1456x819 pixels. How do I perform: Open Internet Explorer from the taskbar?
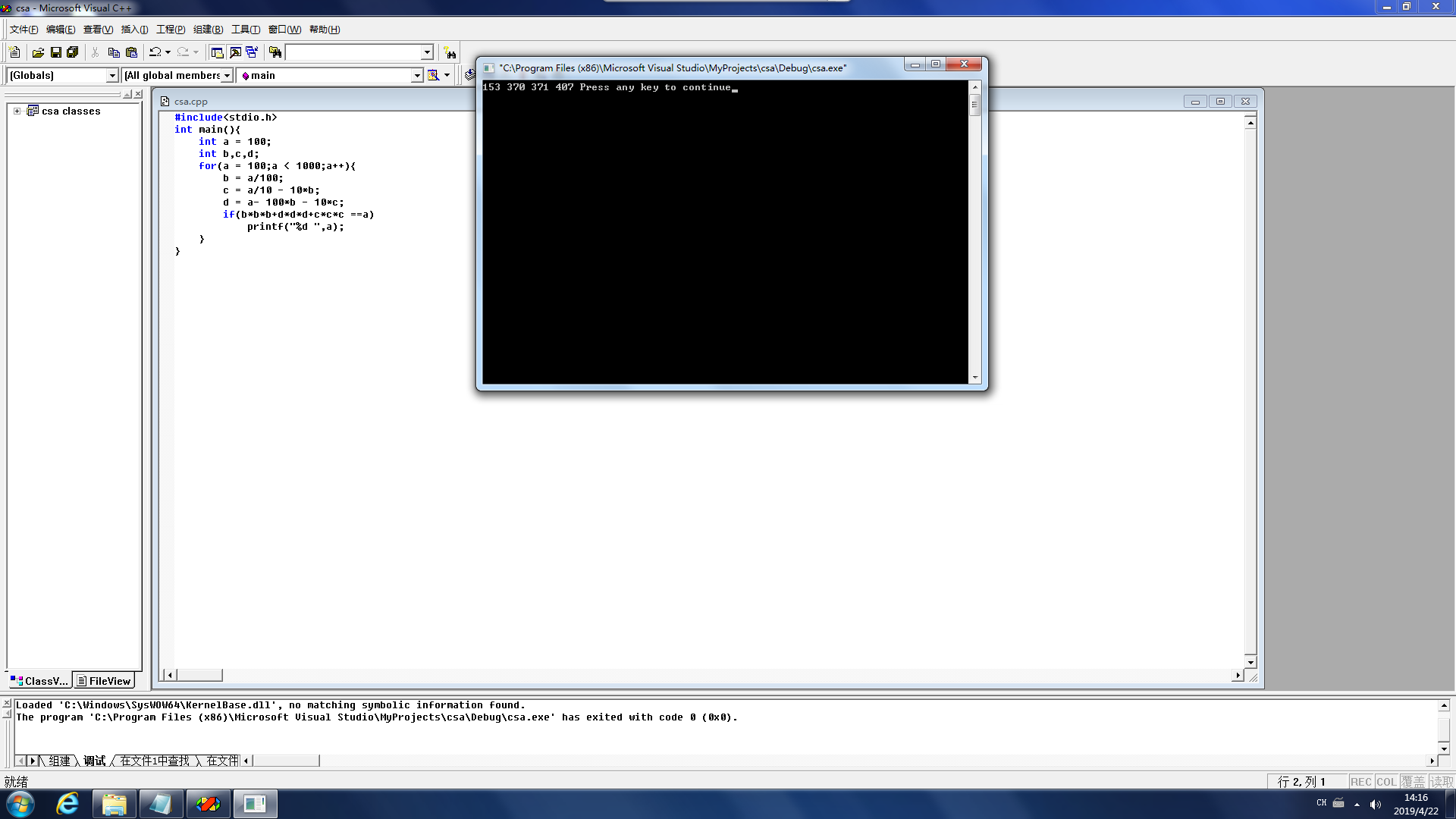coord(67,804)
